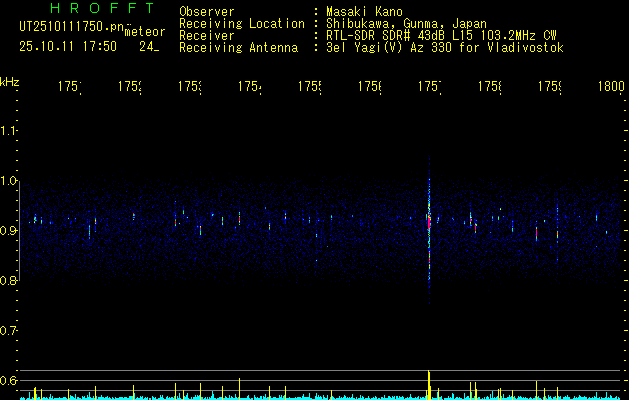Click receiver info RTL-SDR SDR# 43dB

tap(387, 36)
